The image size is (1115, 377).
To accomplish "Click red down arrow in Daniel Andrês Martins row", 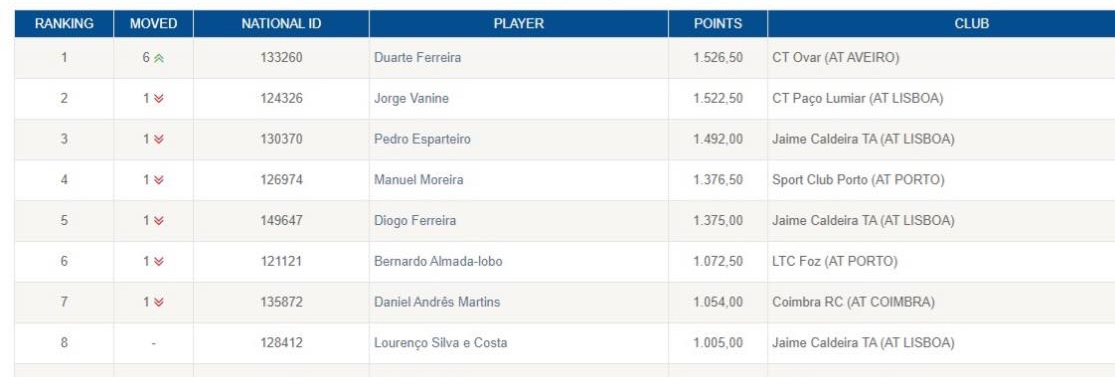I will (159, 302).
